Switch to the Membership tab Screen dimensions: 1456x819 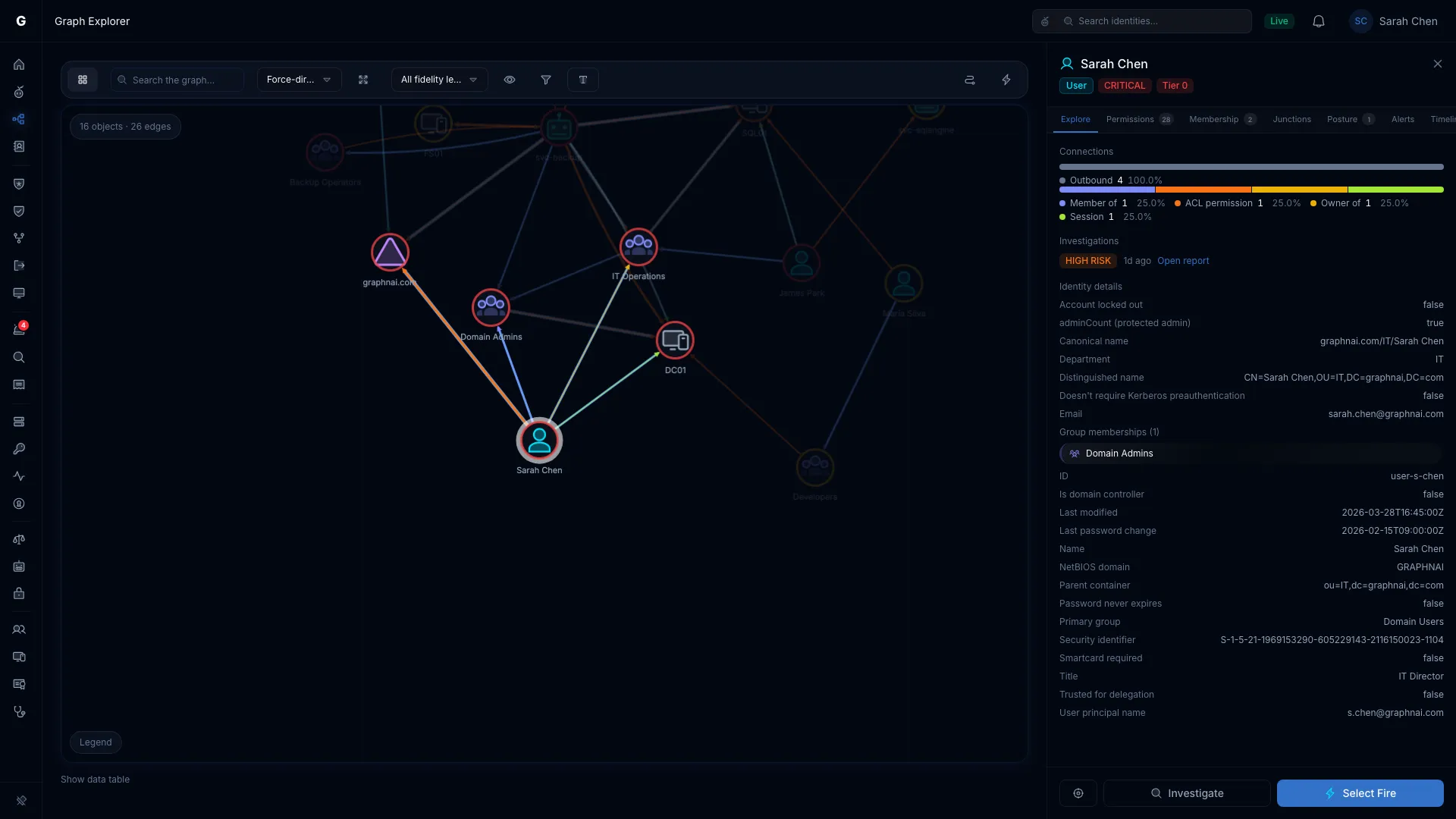tap(1222, 119)
